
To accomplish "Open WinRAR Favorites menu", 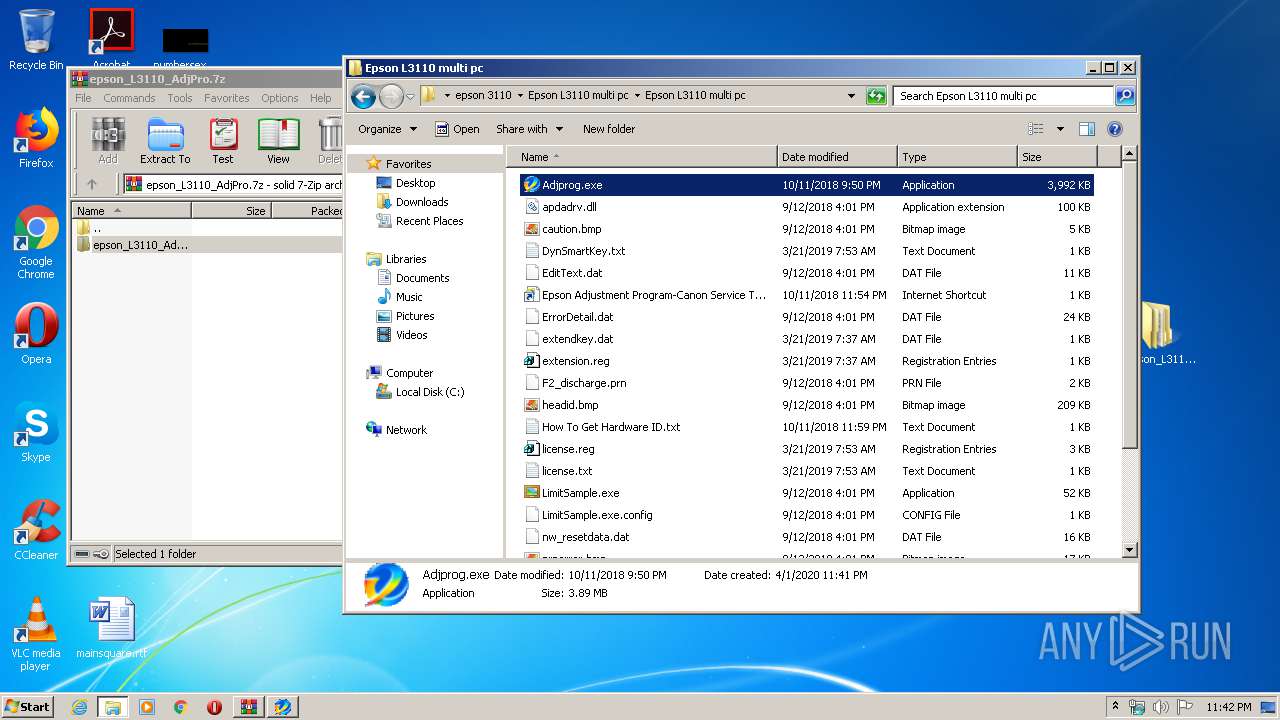I will (x=227, y=98).
